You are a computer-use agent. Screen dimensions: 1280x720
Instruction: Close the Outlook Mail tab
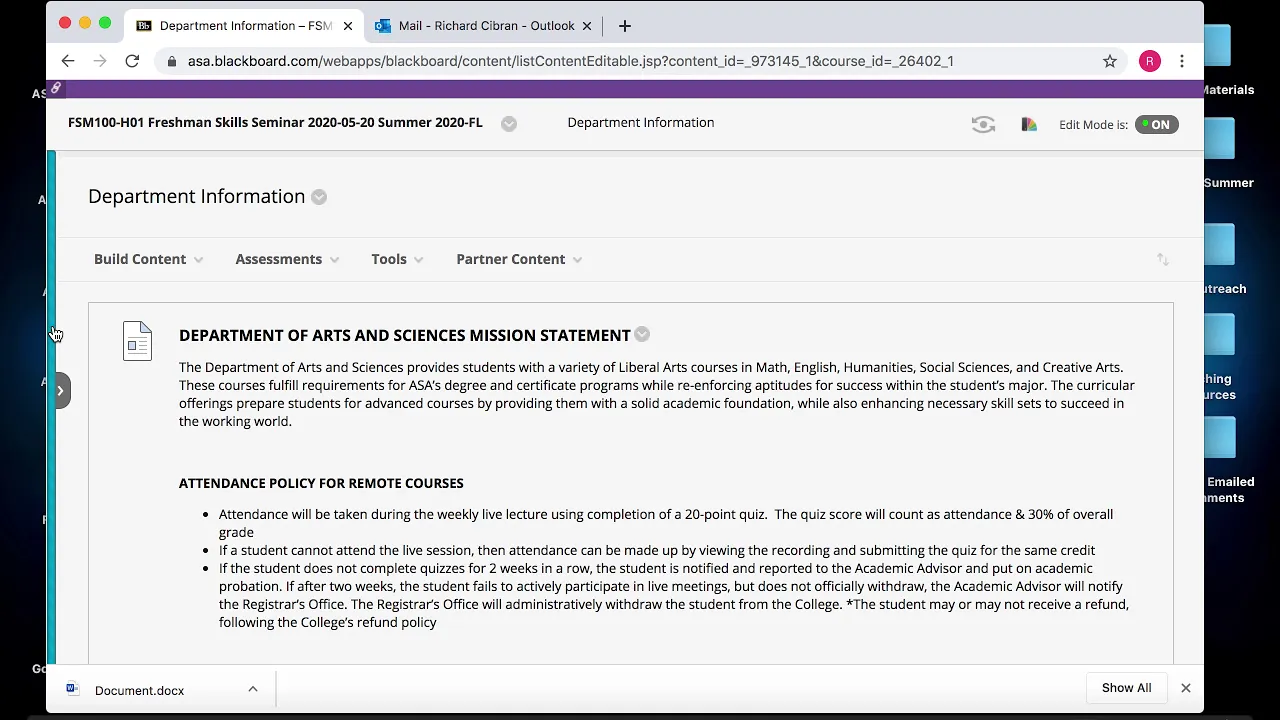pyautogui.click(x=587, y=26)
